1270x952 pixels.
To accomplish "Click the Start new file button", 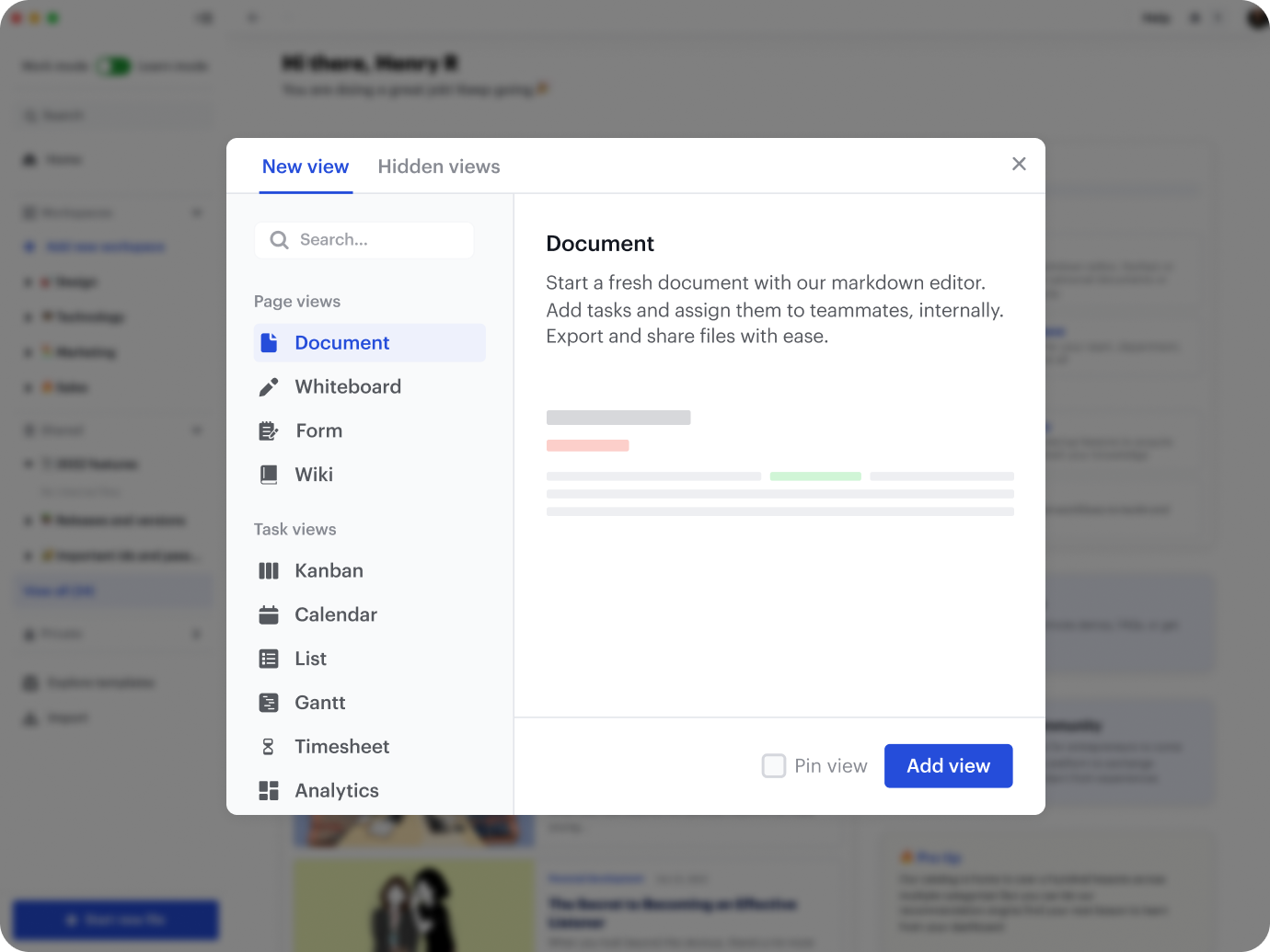I will click(x=115, y=919).
